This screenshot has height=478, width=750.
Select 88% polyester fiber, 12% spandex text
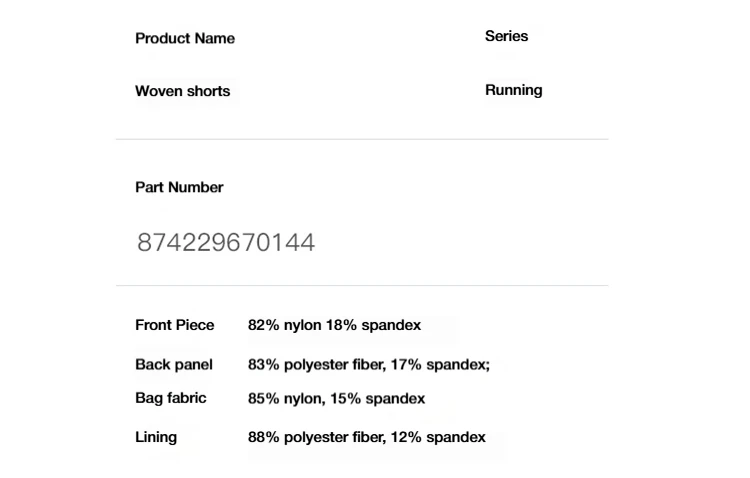point(366,437)
